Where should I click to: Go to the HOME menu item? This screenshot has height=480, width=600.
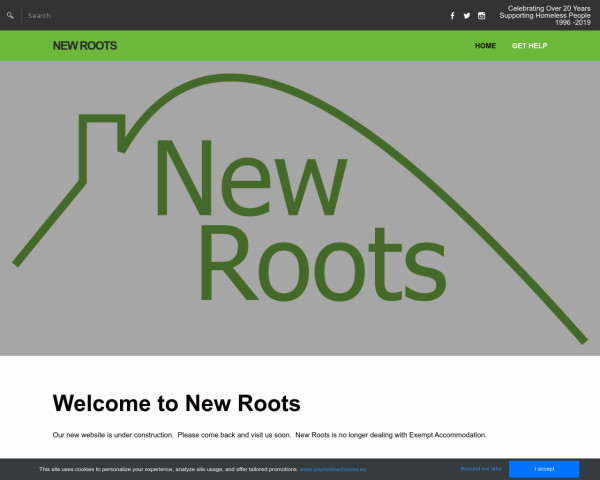(x=485, y=46)
